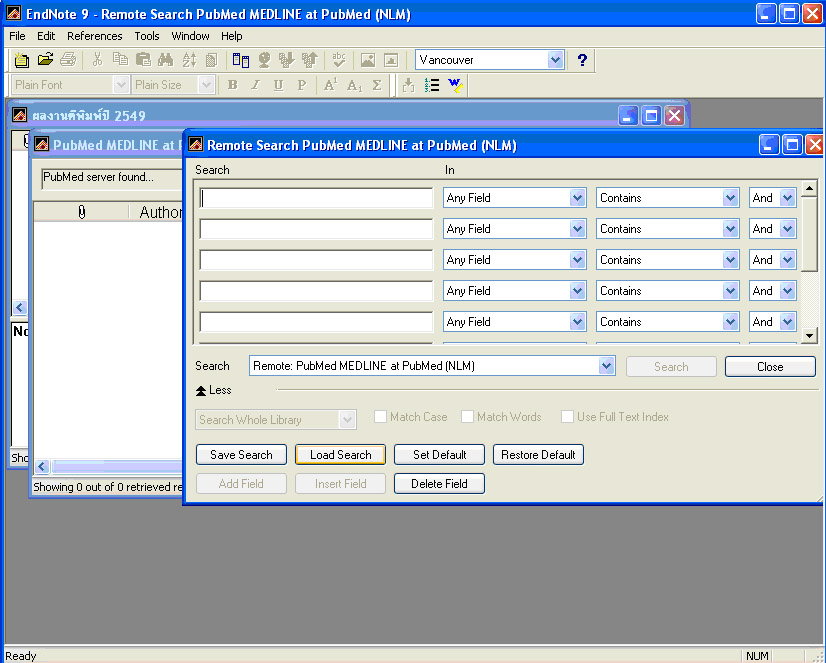This screenshot has height=663, width=826.
Task: Click the question mark Help icon
Action: point(582,60)
